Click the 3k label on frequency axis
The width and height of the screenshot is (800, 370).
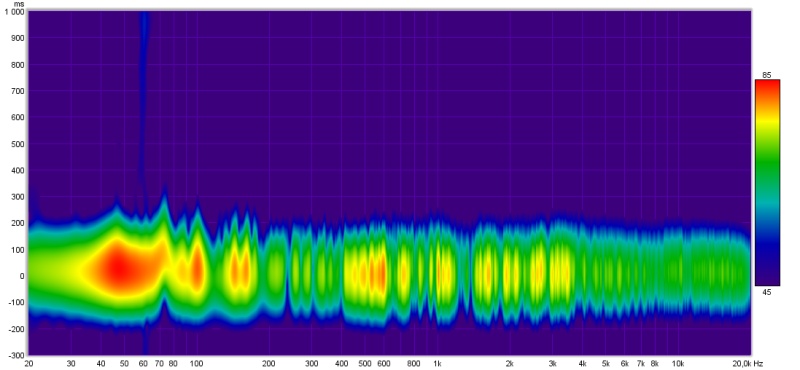(553, 363)
